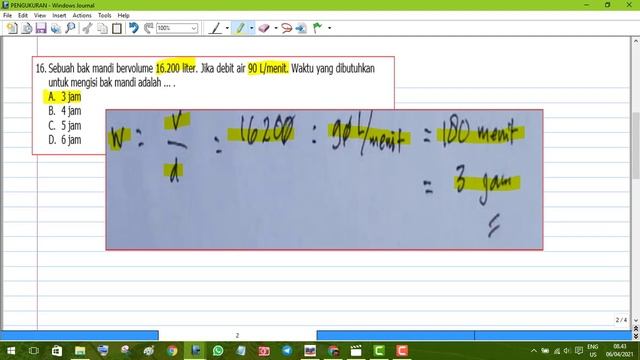Copy selection toolbar icon
This screenshot has width=640, height=360.
click(x=102, y=28)
